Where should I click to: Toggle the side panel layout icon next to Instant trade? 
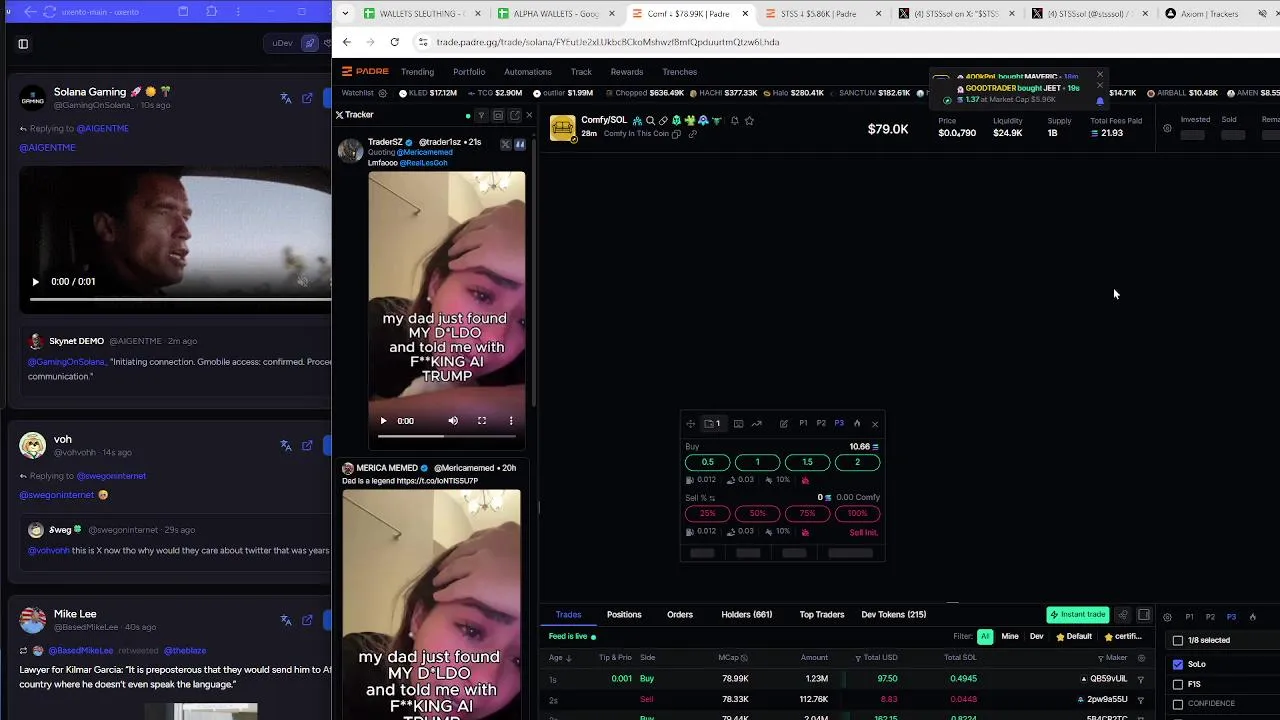tap(1144, 615)
